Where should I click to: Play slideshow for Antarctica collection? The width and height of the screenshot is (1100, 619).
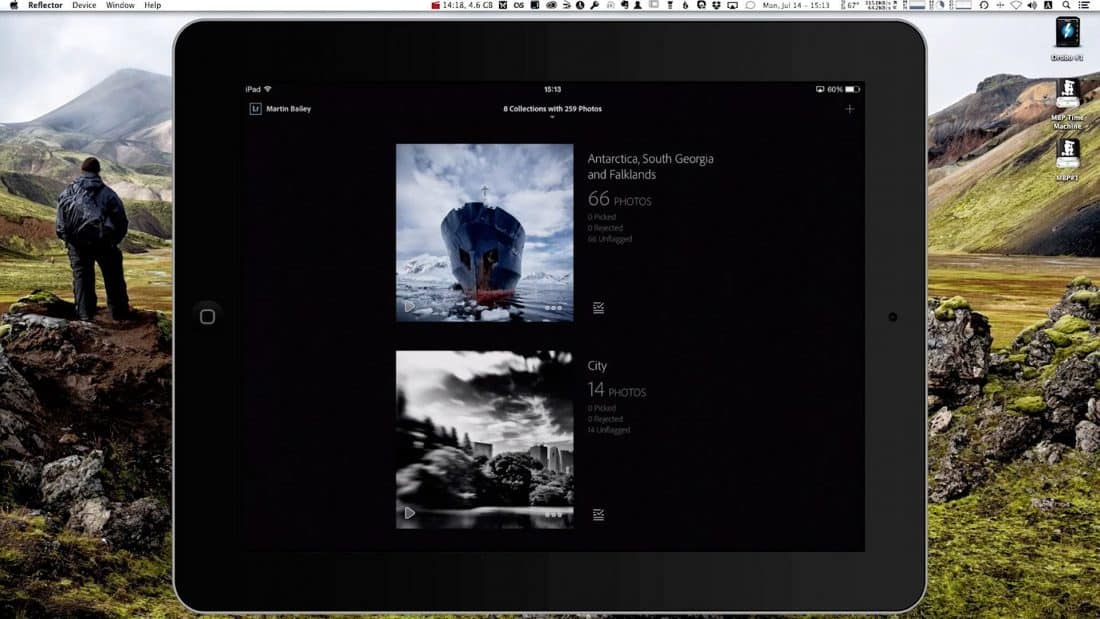pos(409,307)
